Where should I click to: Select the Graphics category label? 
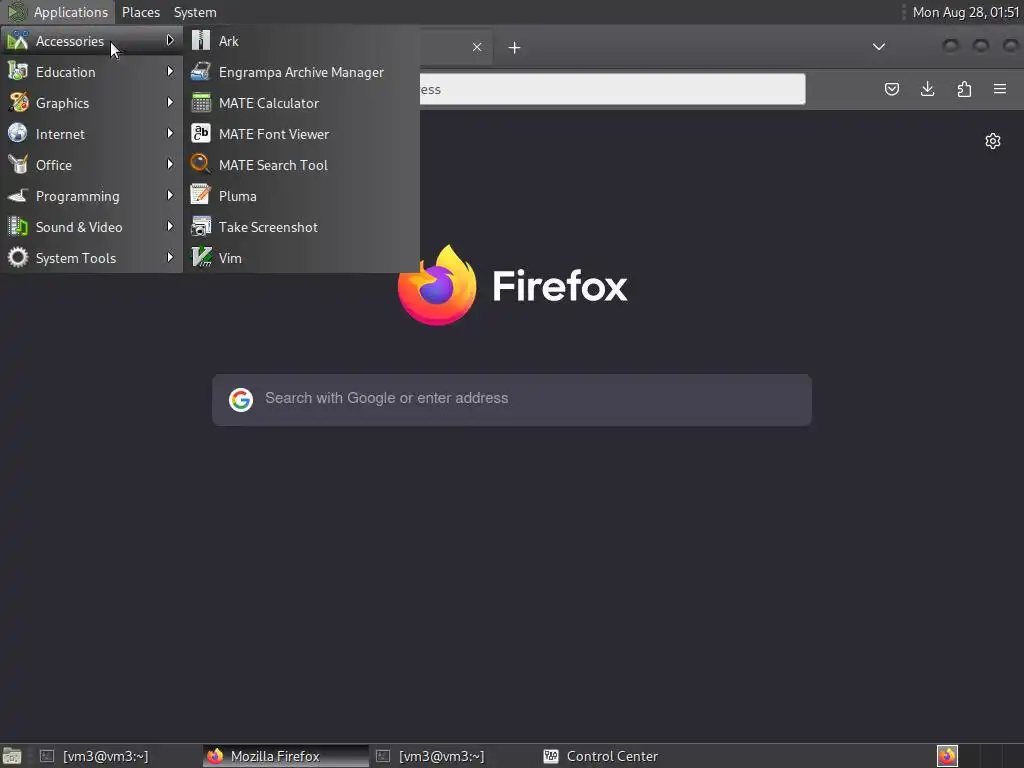[x=62, y=103]
